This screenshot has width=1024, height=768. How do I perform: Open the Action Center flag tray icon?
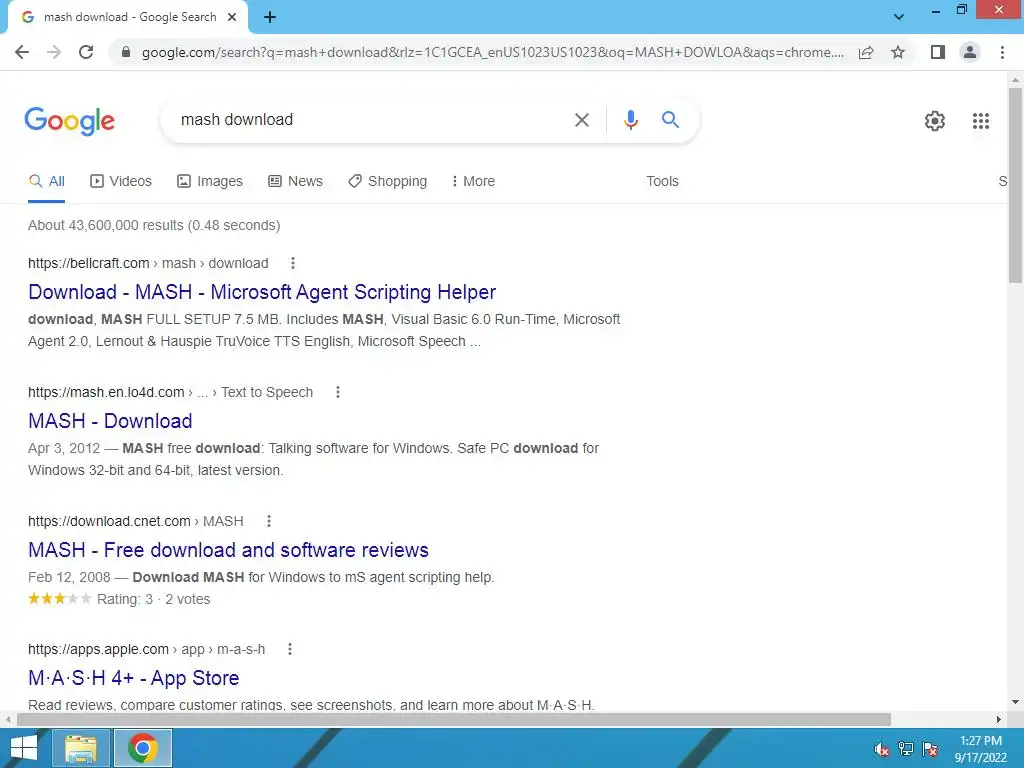click(930, 749)
